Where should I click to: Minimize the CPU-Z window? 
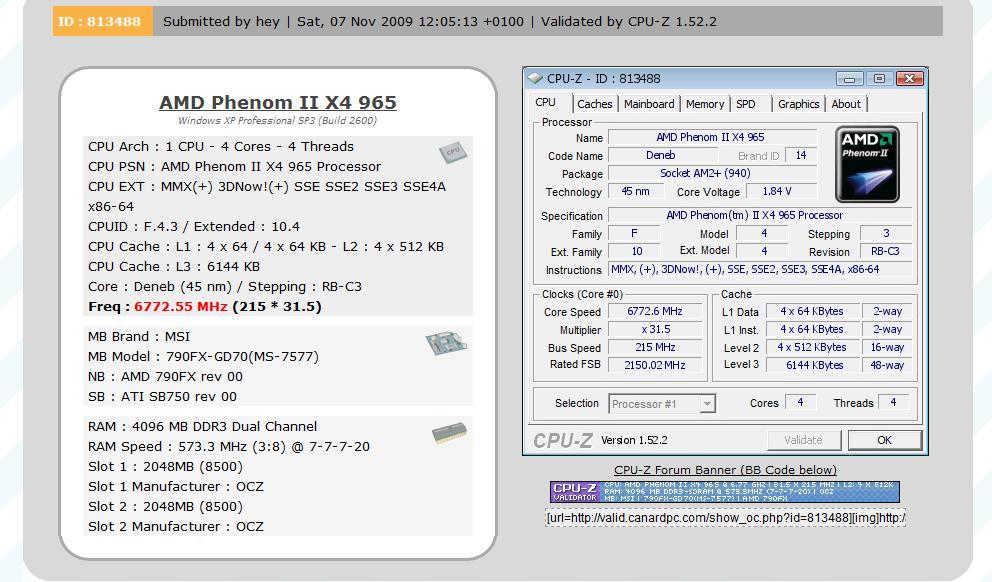pyautogui.click(x=850, y=78)
